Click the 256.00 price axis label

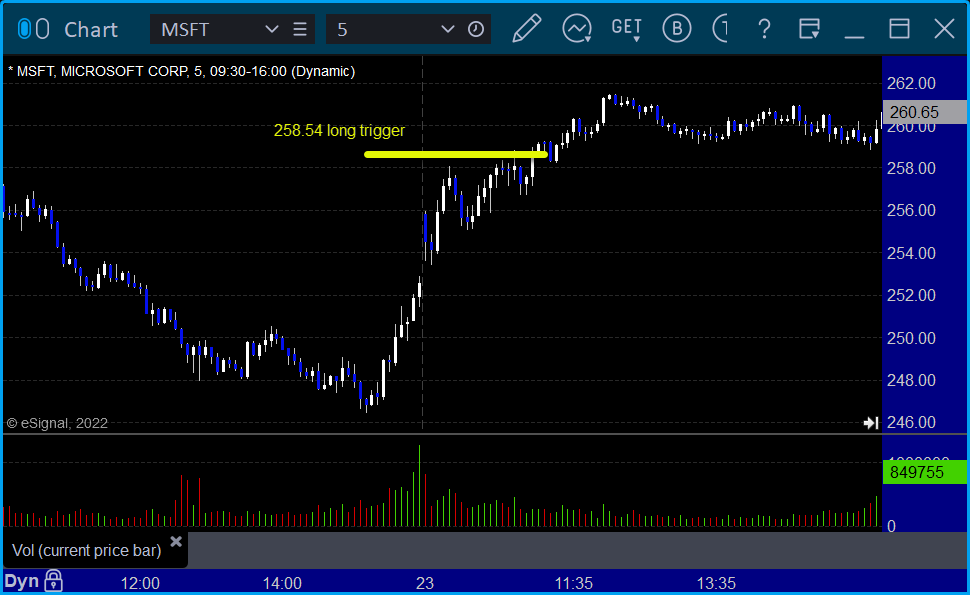click(911, 210)
